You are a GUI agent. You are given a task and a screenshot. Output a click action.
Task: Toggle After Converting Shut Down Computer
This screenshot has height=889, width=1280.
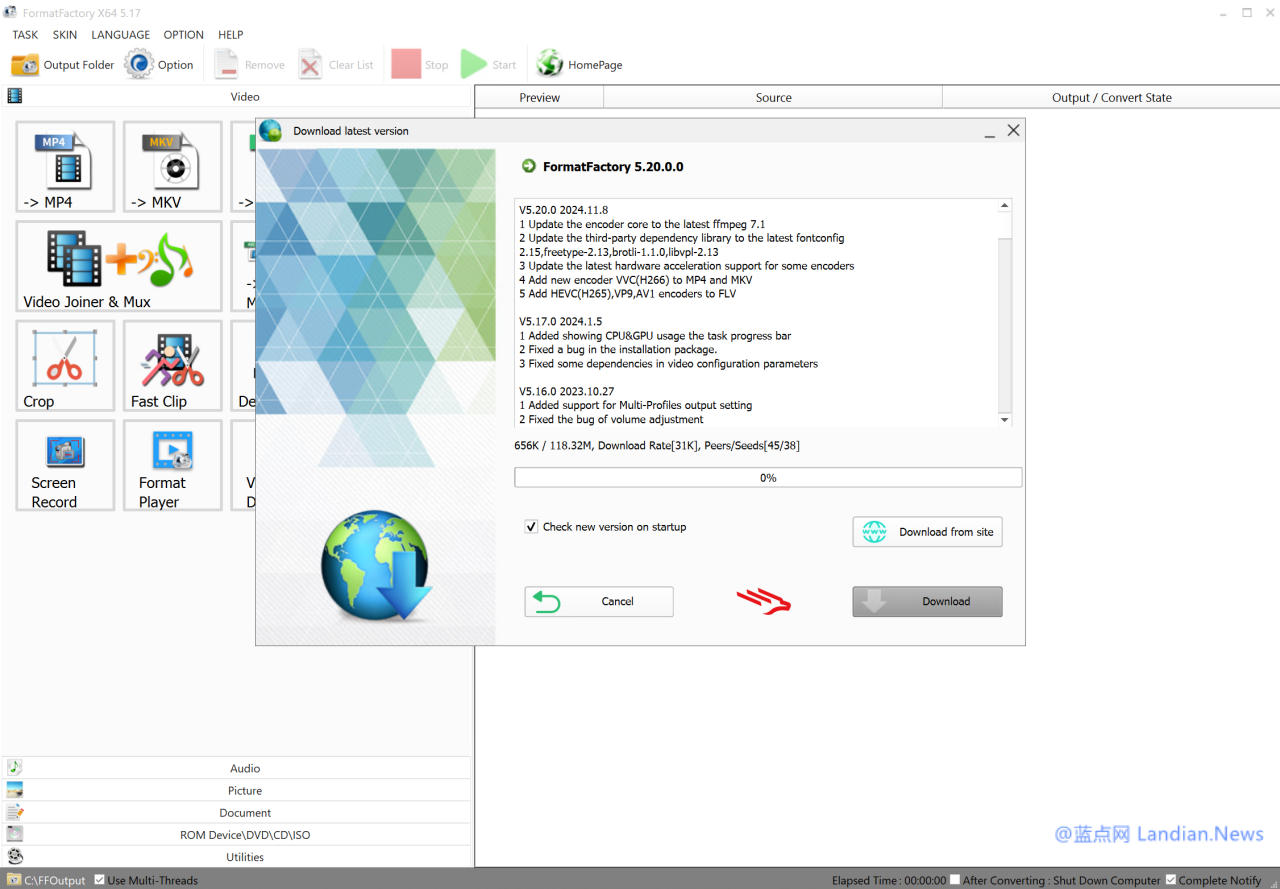point(954,880)
